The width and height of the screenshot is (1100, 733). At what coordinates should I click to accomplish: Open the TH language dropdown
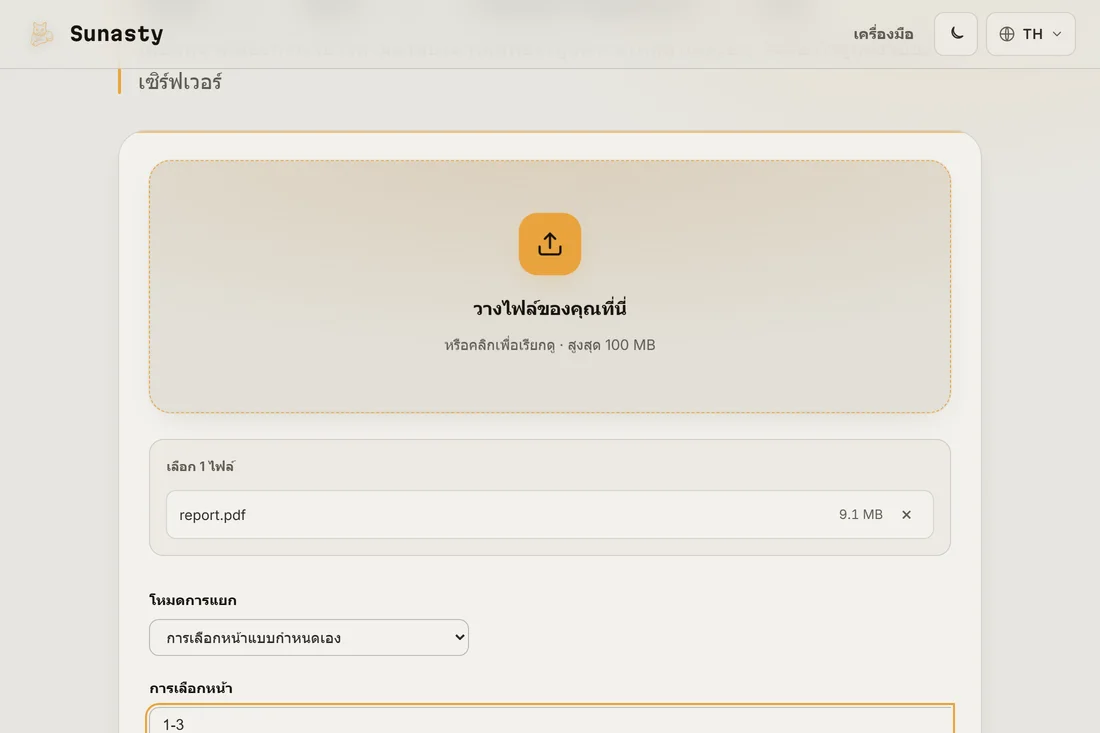coord(1031,34)
